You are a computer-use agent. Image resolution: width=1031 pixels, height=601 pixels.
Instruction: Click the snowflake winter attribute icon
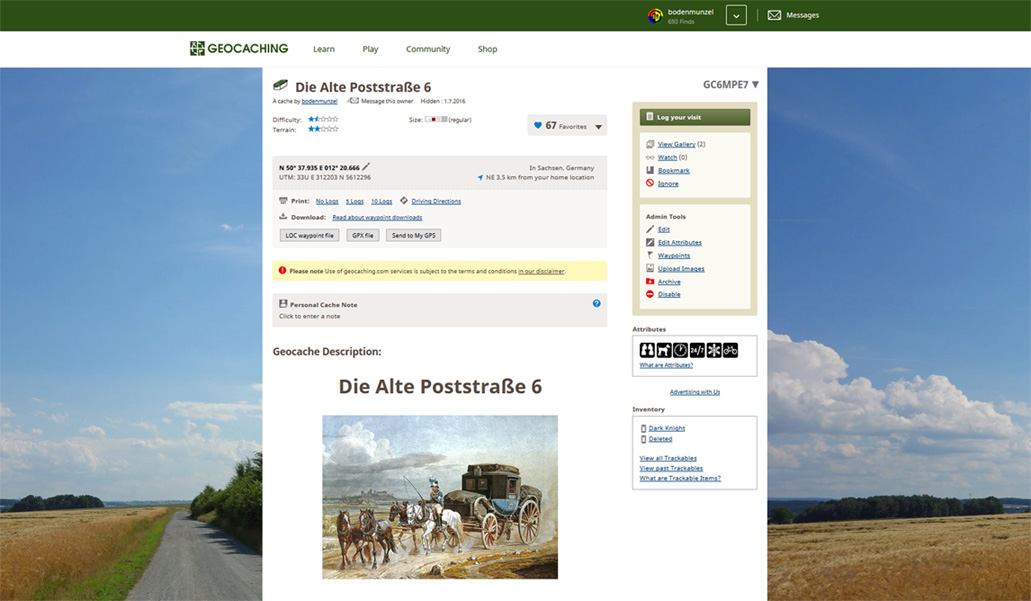[x=714, y=350]
